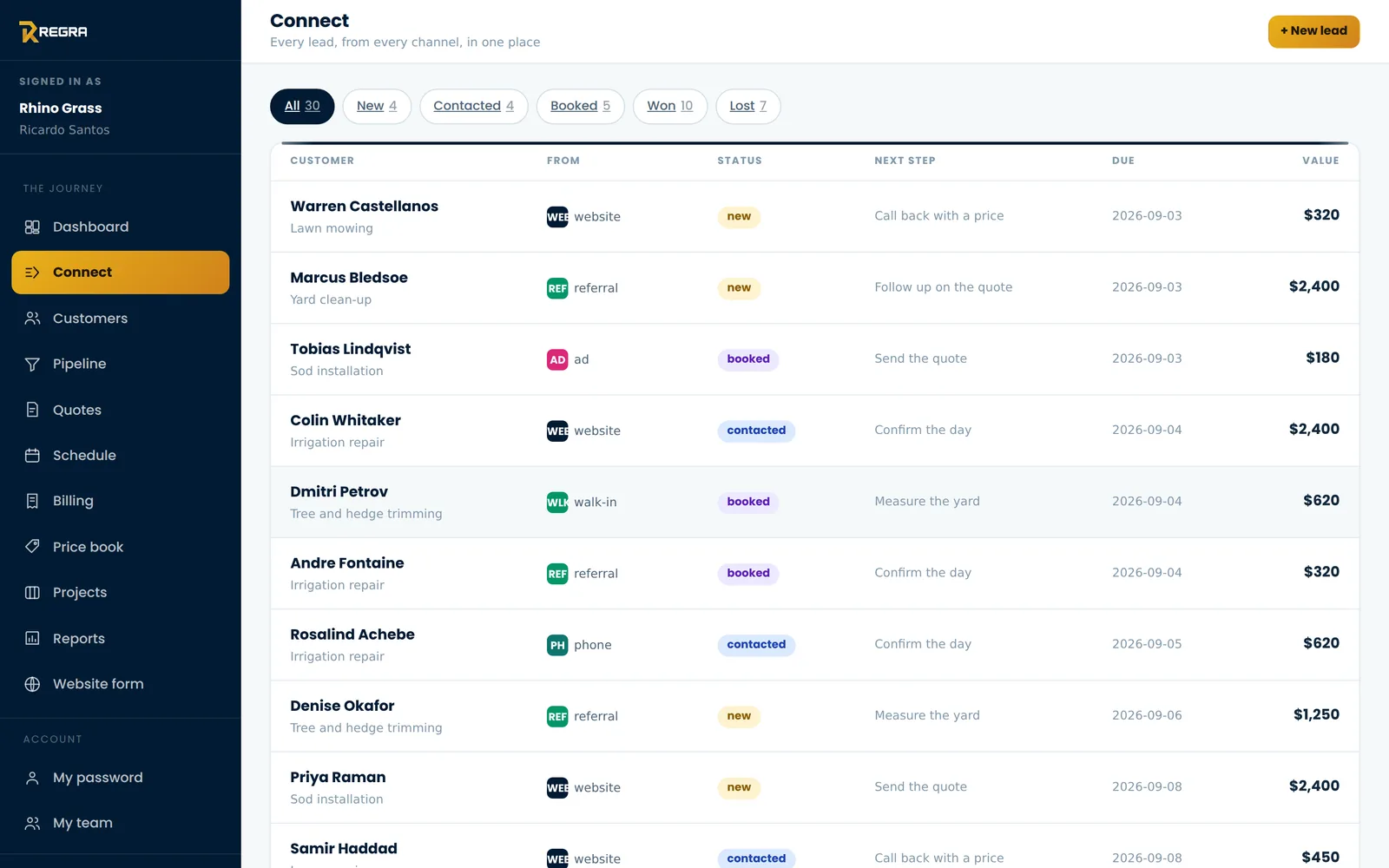The image size is (1389, 868).
Task: Click the Website form globe icon
Action: 32,684
